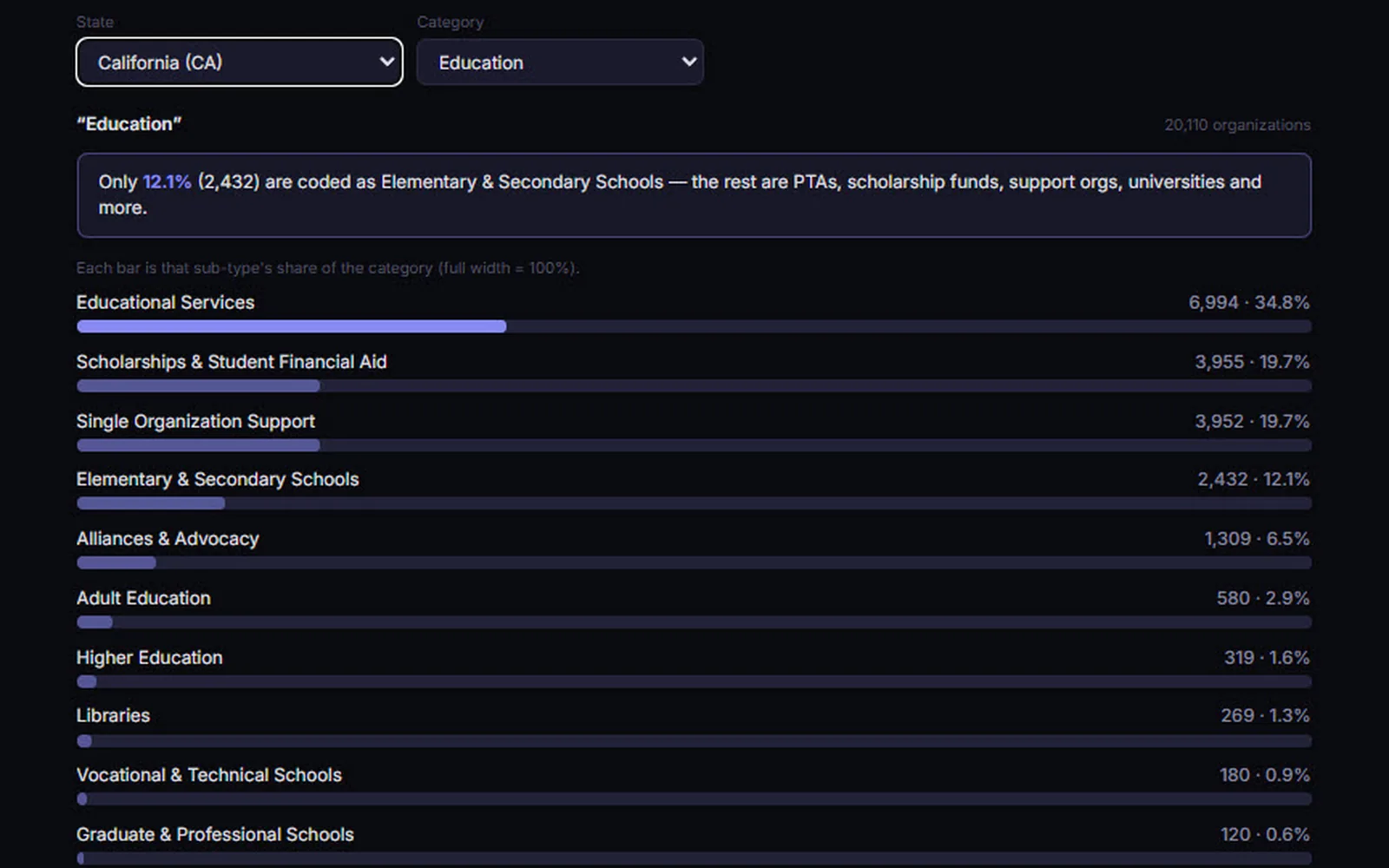Click the Libraries row label
Screen dimensions: 1389x868
[x=113, y=715]
